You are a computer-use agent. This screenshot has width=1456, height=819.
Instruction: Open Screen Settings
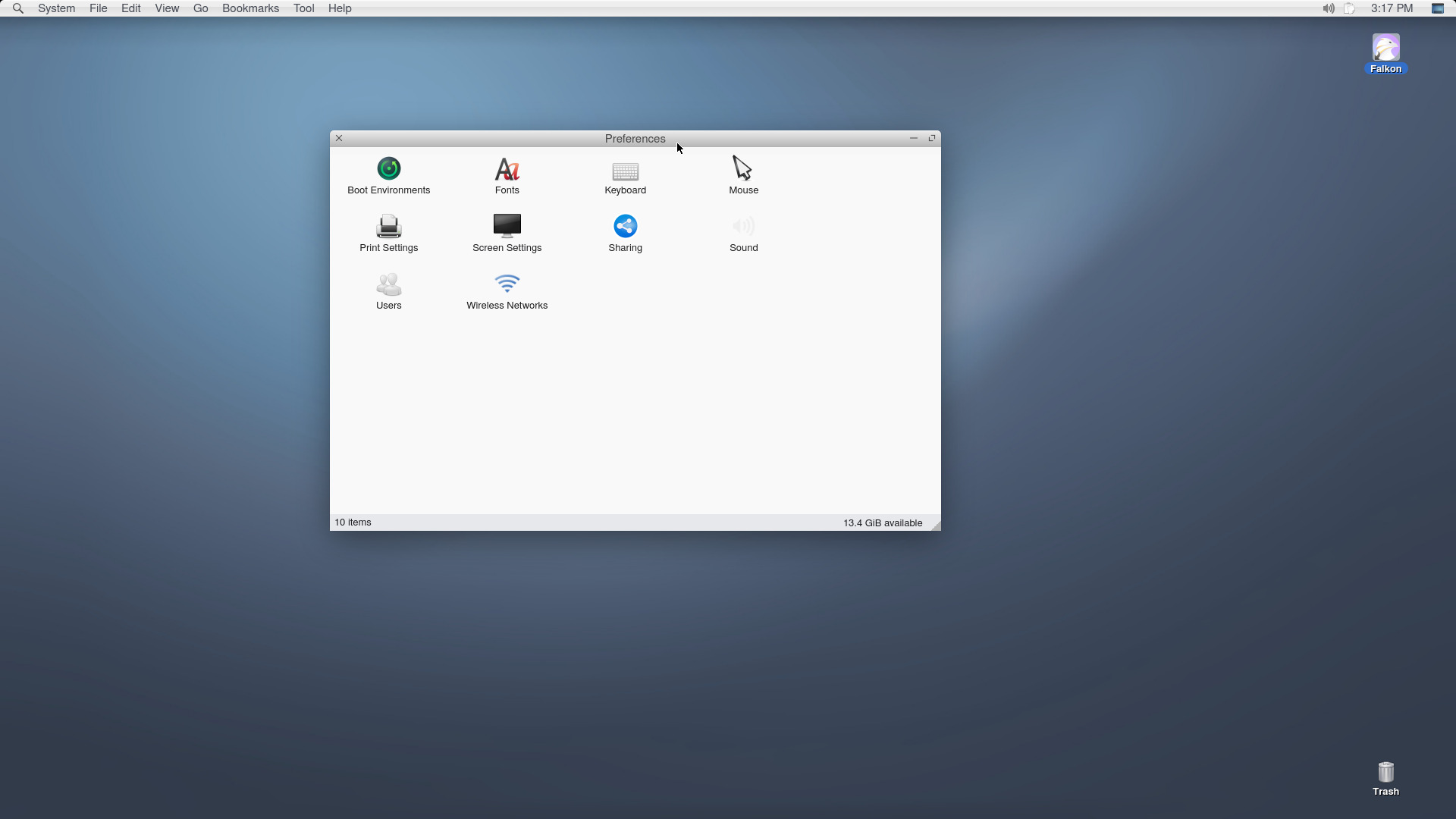click(507, 233)
